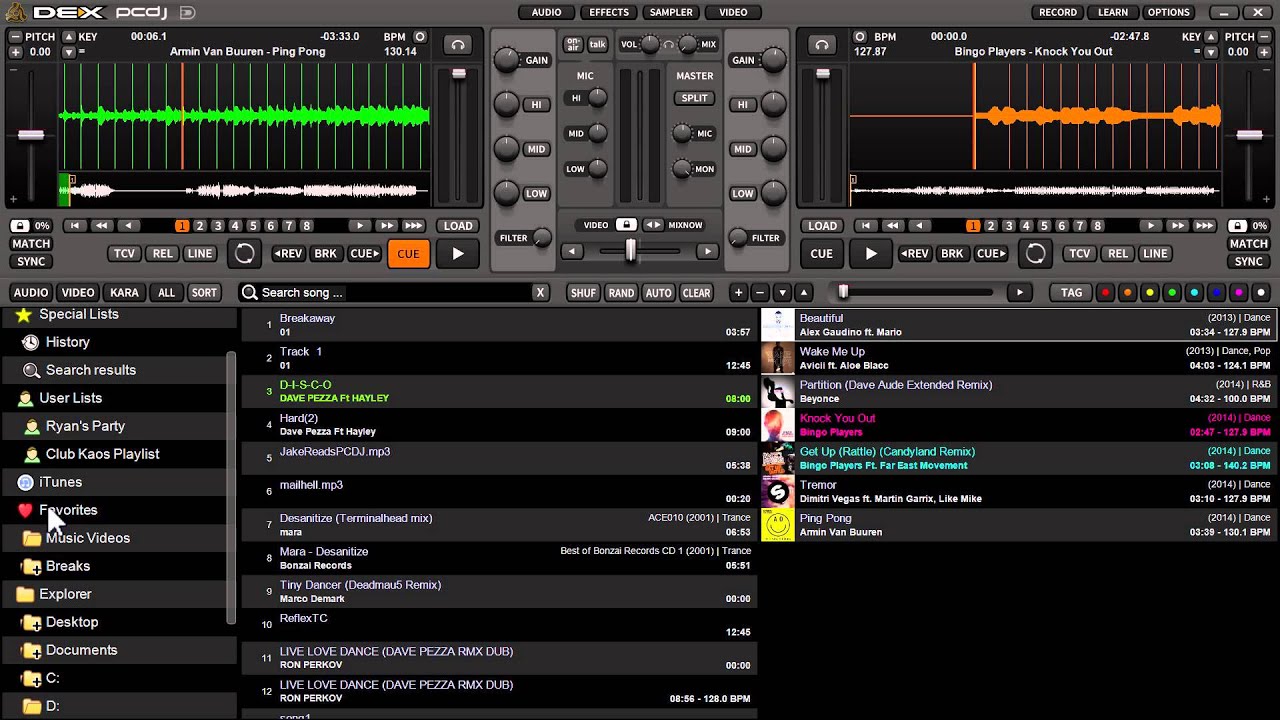
Task: Click left deck headphone cue icon
Action: click(458, 45)
